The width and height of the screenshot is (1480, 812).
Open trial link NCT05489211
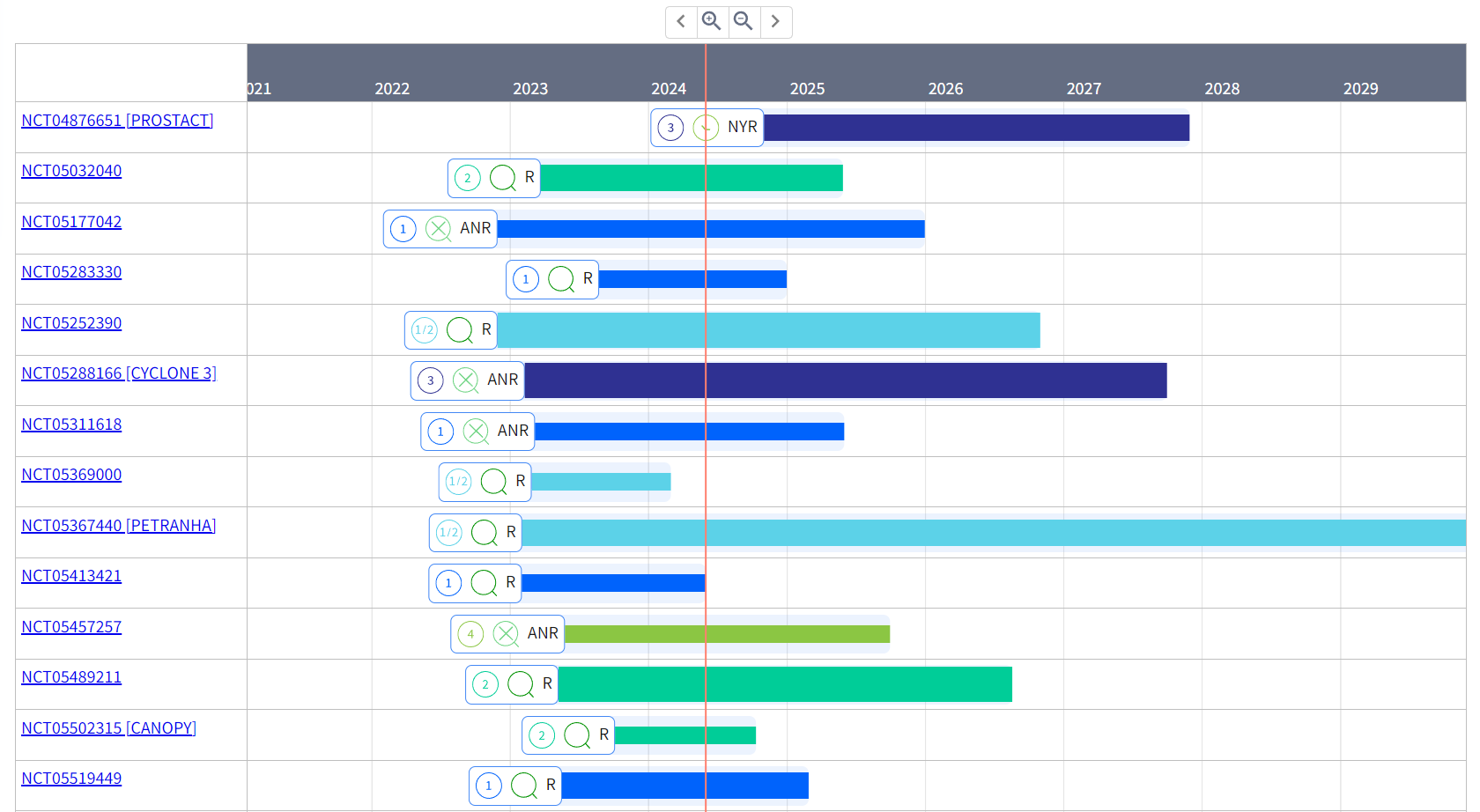coord(71,677)
